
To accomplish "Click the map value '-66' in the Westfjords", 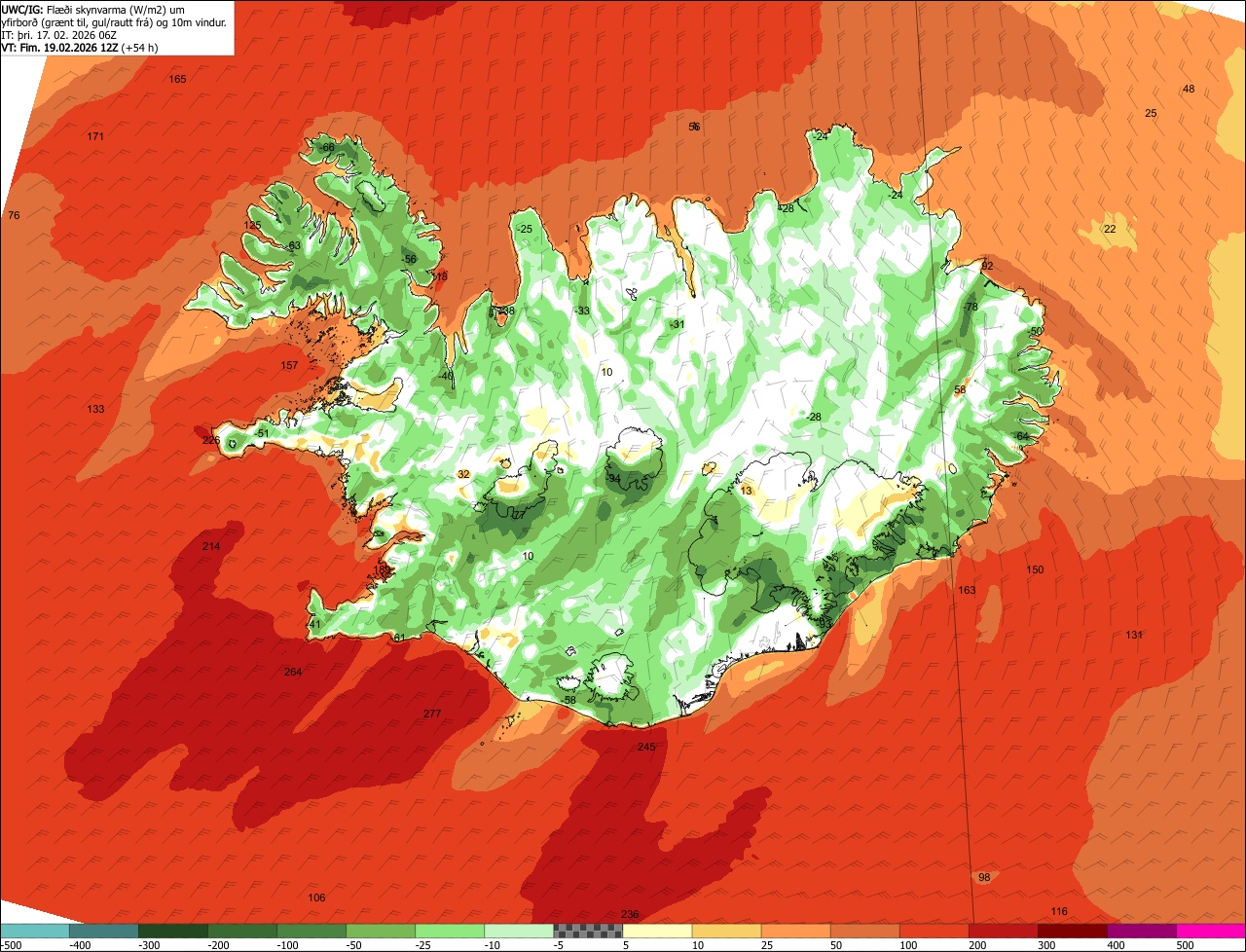I will coord(327,147).
